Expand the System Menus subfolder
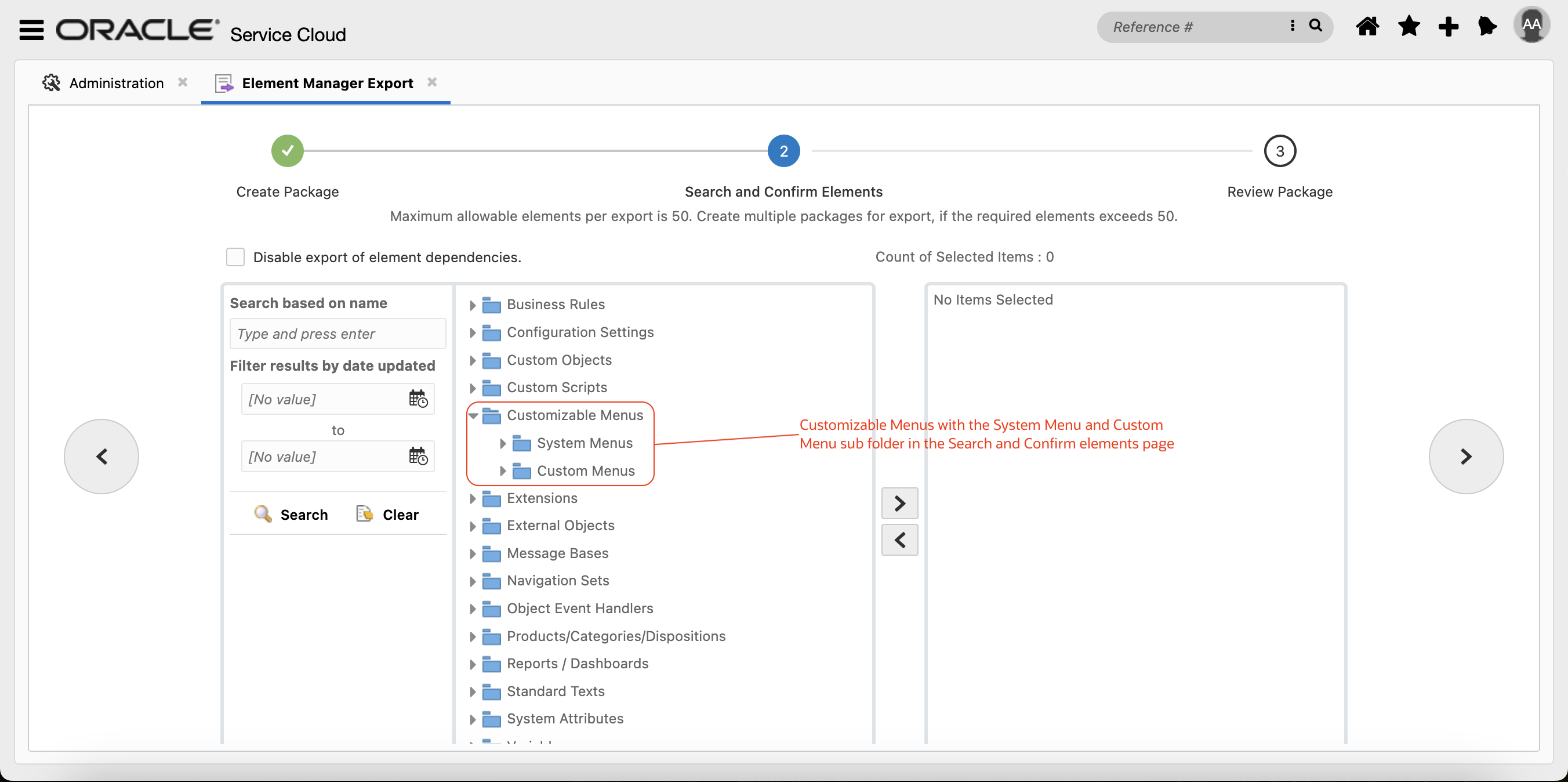The height and width of the screenshot is (782, 1568). coord(503,443)
